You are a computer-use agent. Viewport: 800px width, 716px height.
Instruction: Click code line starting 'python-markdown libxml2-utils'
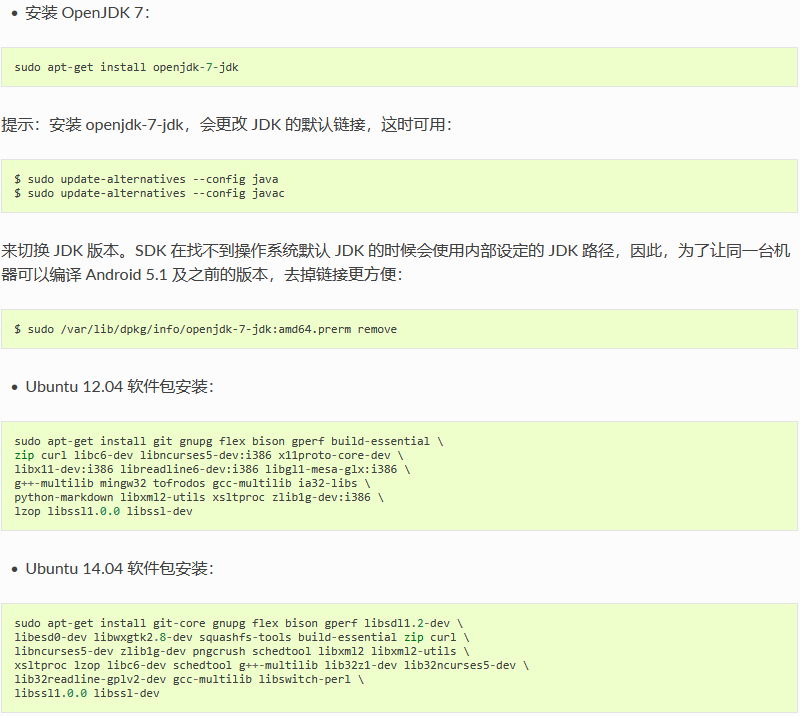(199, 497)
